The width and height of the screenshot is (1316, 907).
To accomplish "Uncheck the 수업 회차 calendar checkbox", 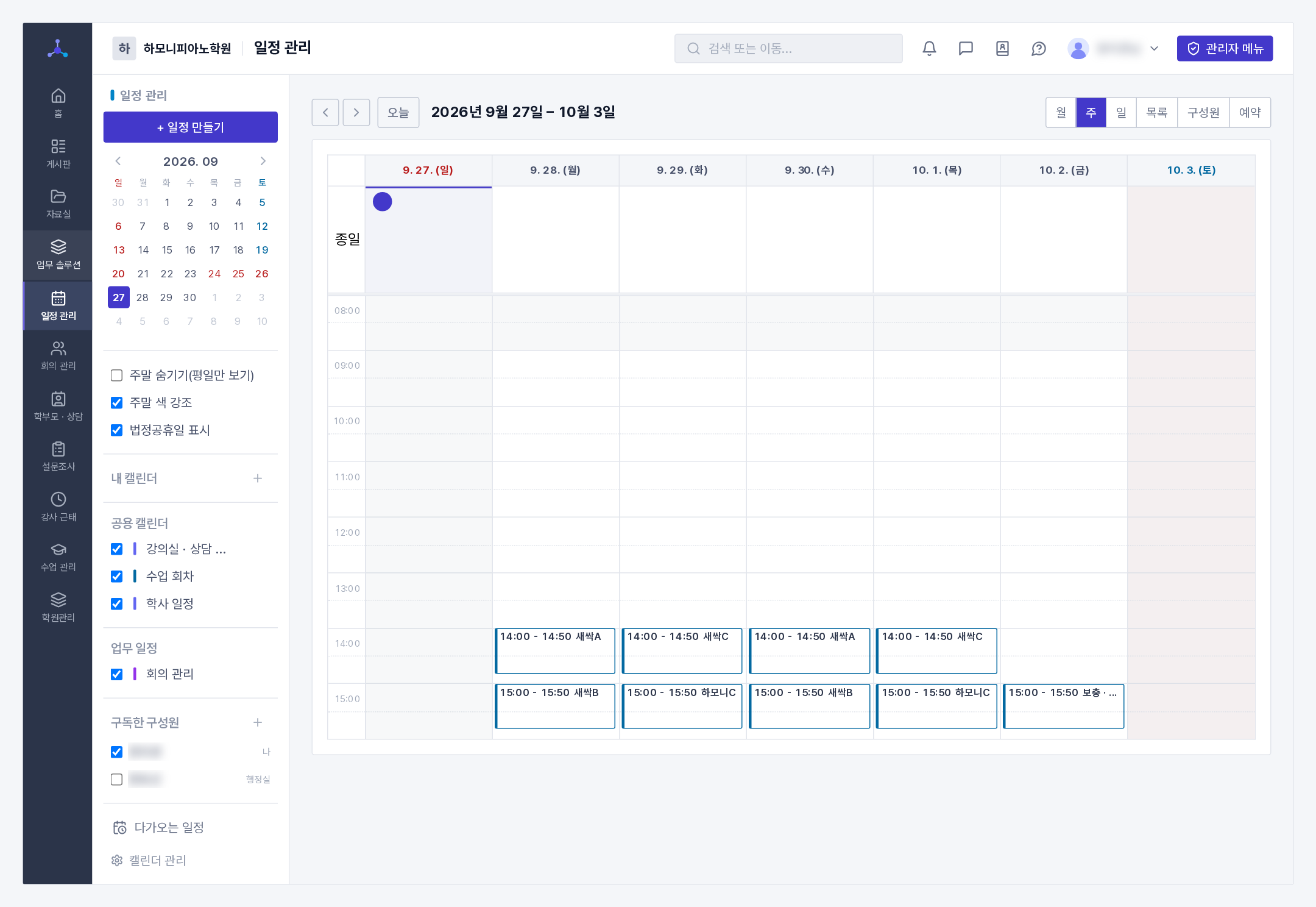I will pos(116,576).
